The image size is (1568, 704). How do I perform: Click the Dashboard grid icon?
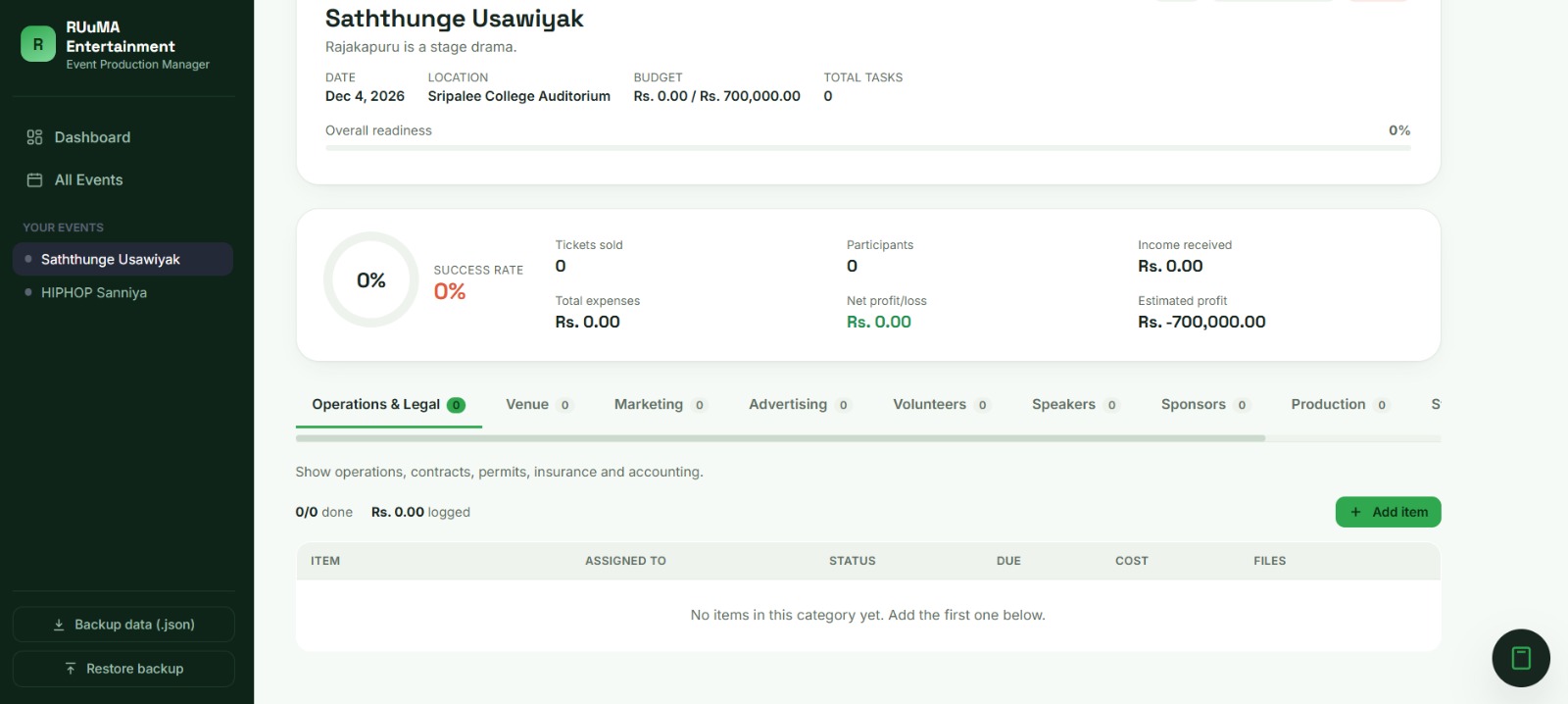point(34,137)
